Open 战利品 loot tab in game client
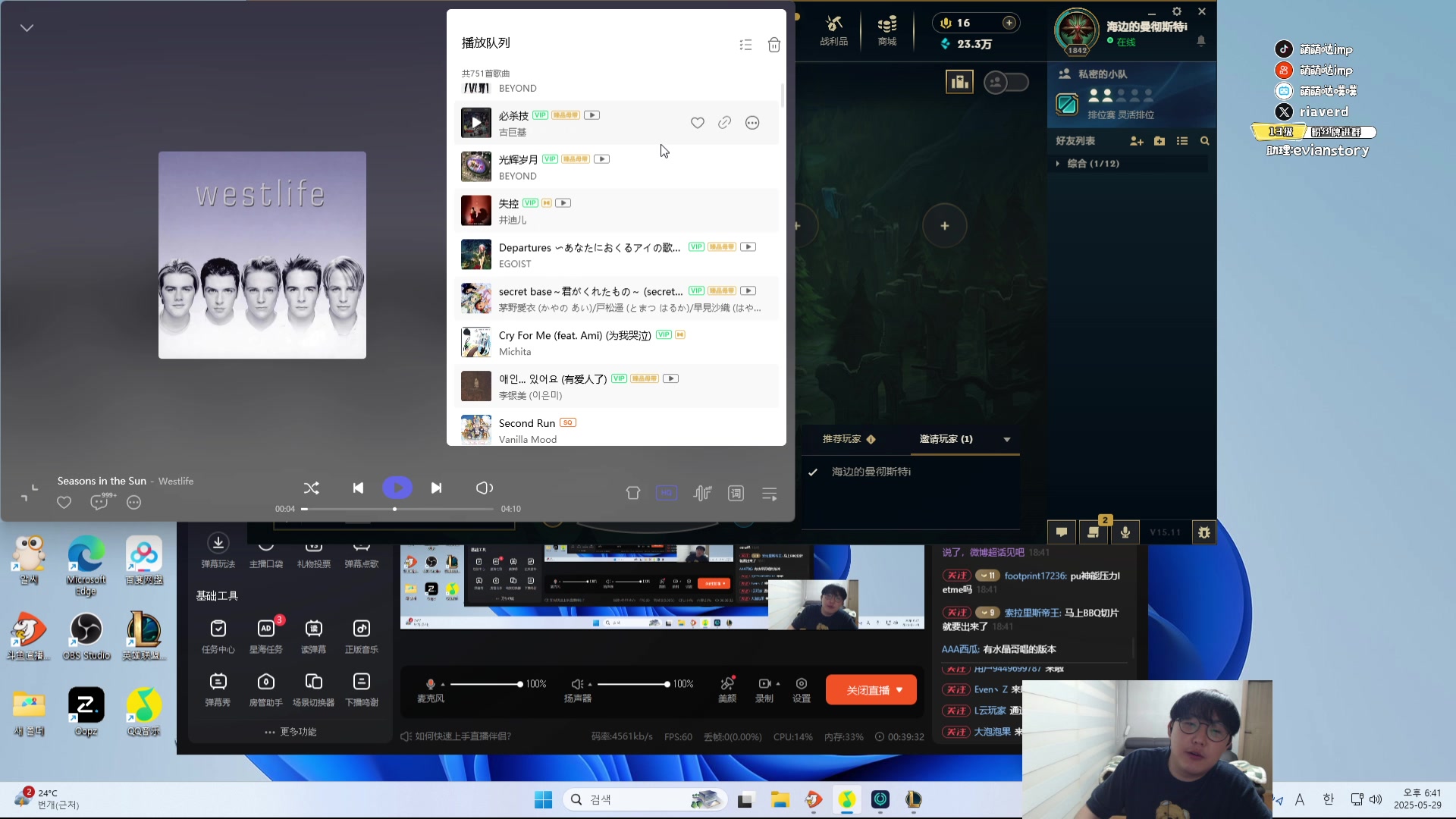Image resolution: width=1456 pixels, height=819 pixels. point(834,30)
